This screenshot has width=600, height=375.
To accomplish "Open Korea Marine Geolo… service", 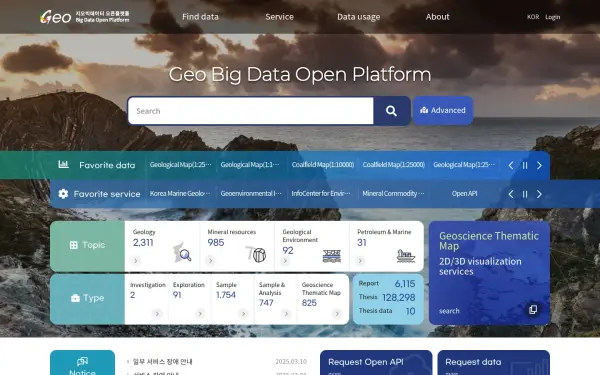I will tap(180, 194).
